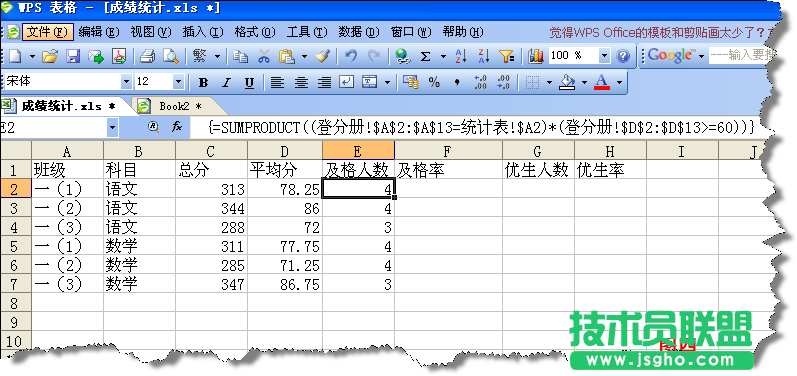Save the workbook with the floppy icon

coord(74,56)
